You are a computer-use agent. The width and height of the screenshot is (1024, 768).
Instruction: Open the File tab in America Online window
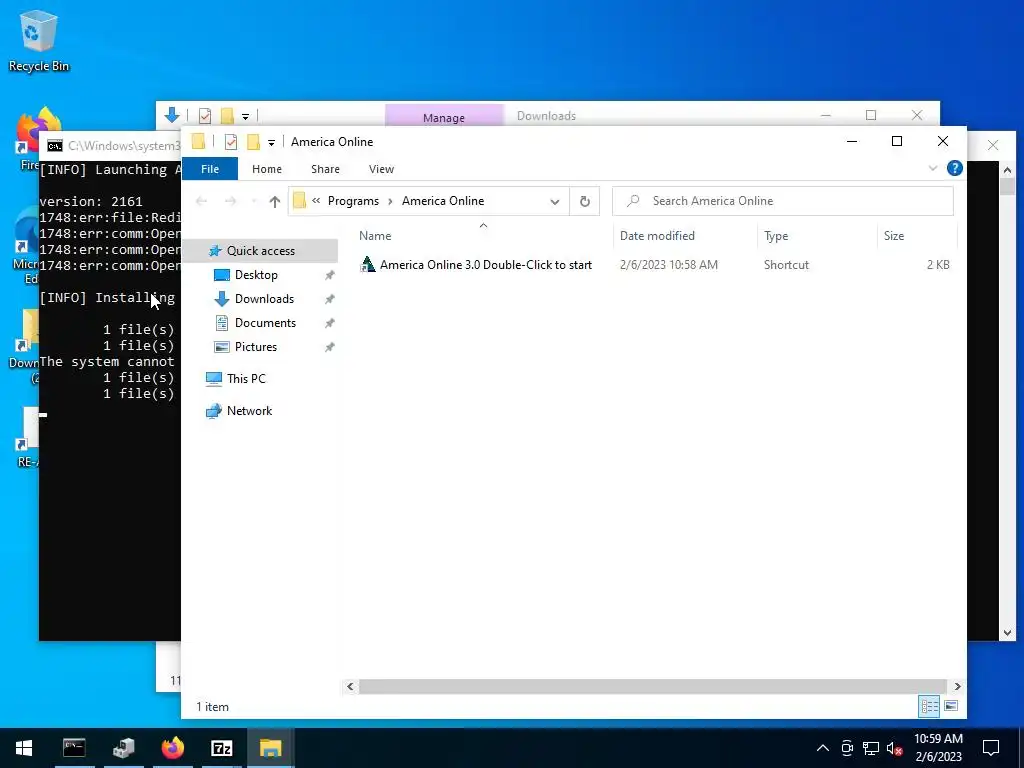click(210, 169)
